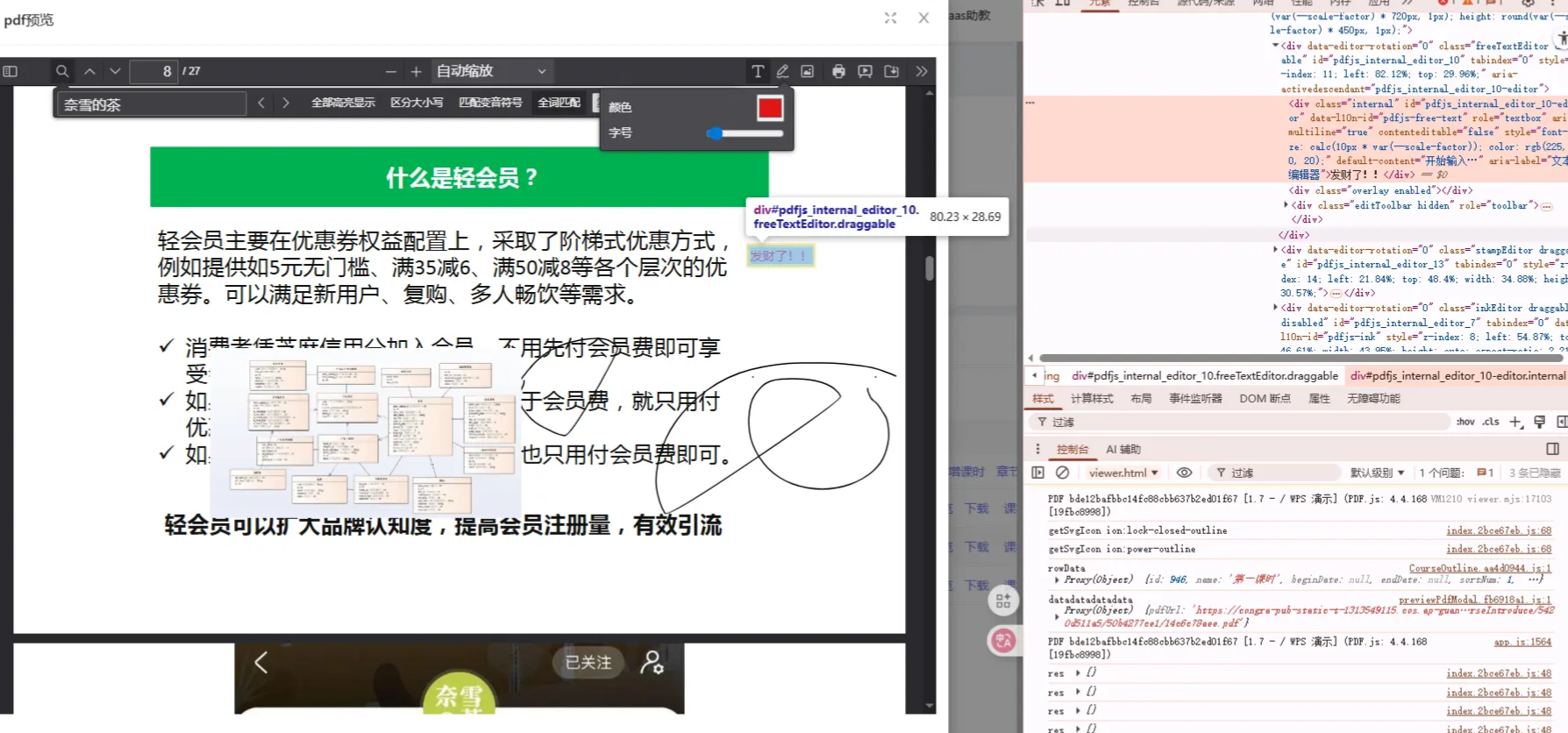This screenshot has width=1568, height=733.
Task: Open previewPdfModal.fb6918a1.js:1 source link
Action: click(x=1474, y=600)
